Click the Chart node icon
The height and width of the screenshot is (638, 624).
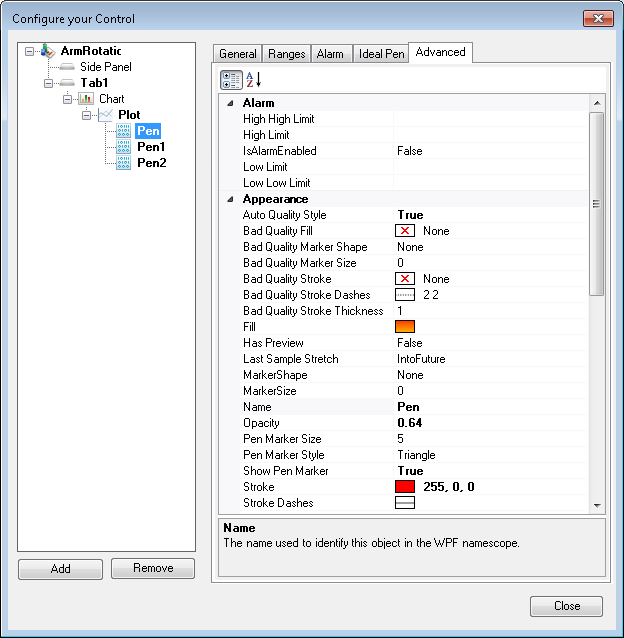click(x=86, y=99)
